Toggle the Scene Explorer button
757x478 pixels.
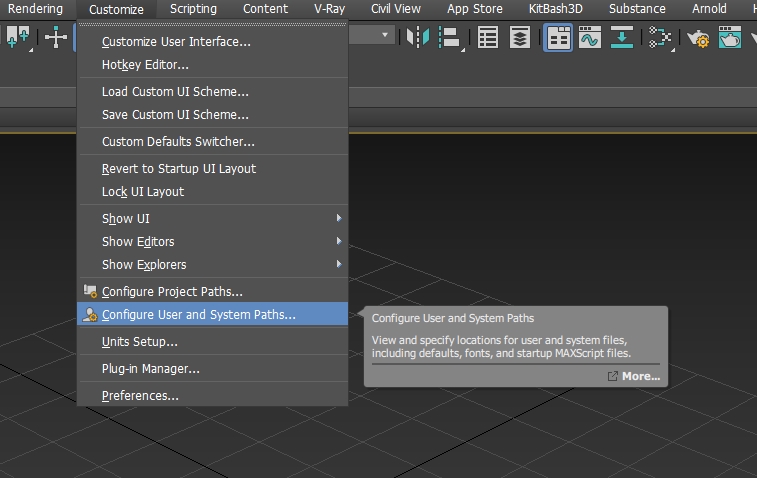pyautogui.click(x=488, y=38)
